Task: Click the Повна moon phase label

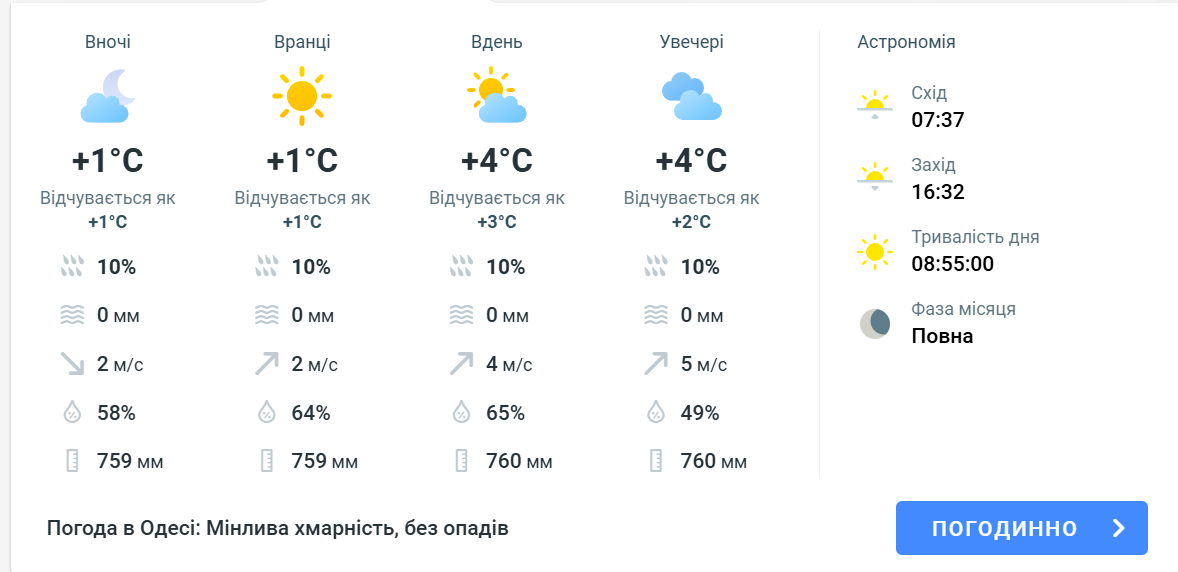Action: [x=942, y=336]
